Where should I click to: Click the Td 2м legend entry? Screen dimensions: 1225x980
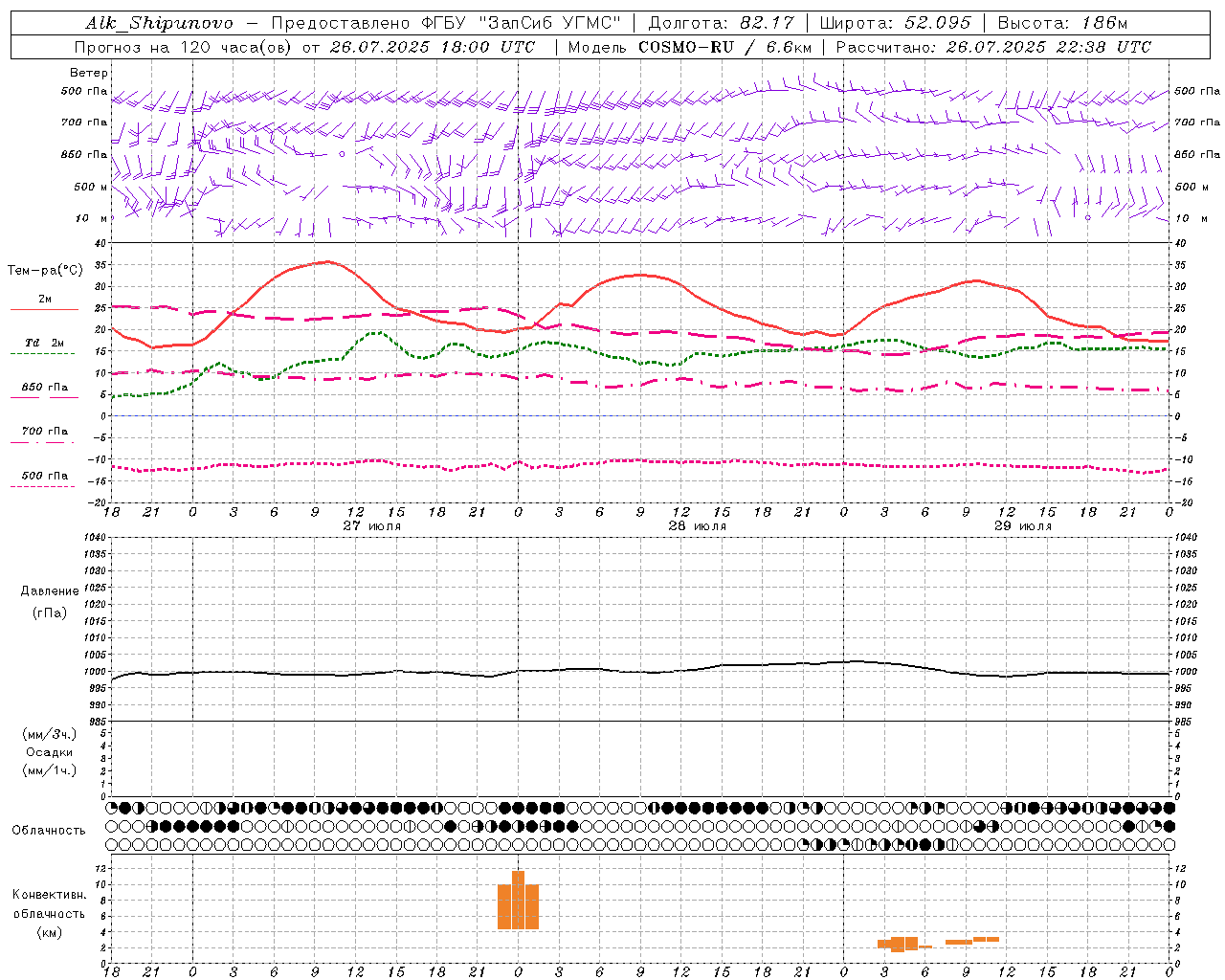[x=45, y=343]
